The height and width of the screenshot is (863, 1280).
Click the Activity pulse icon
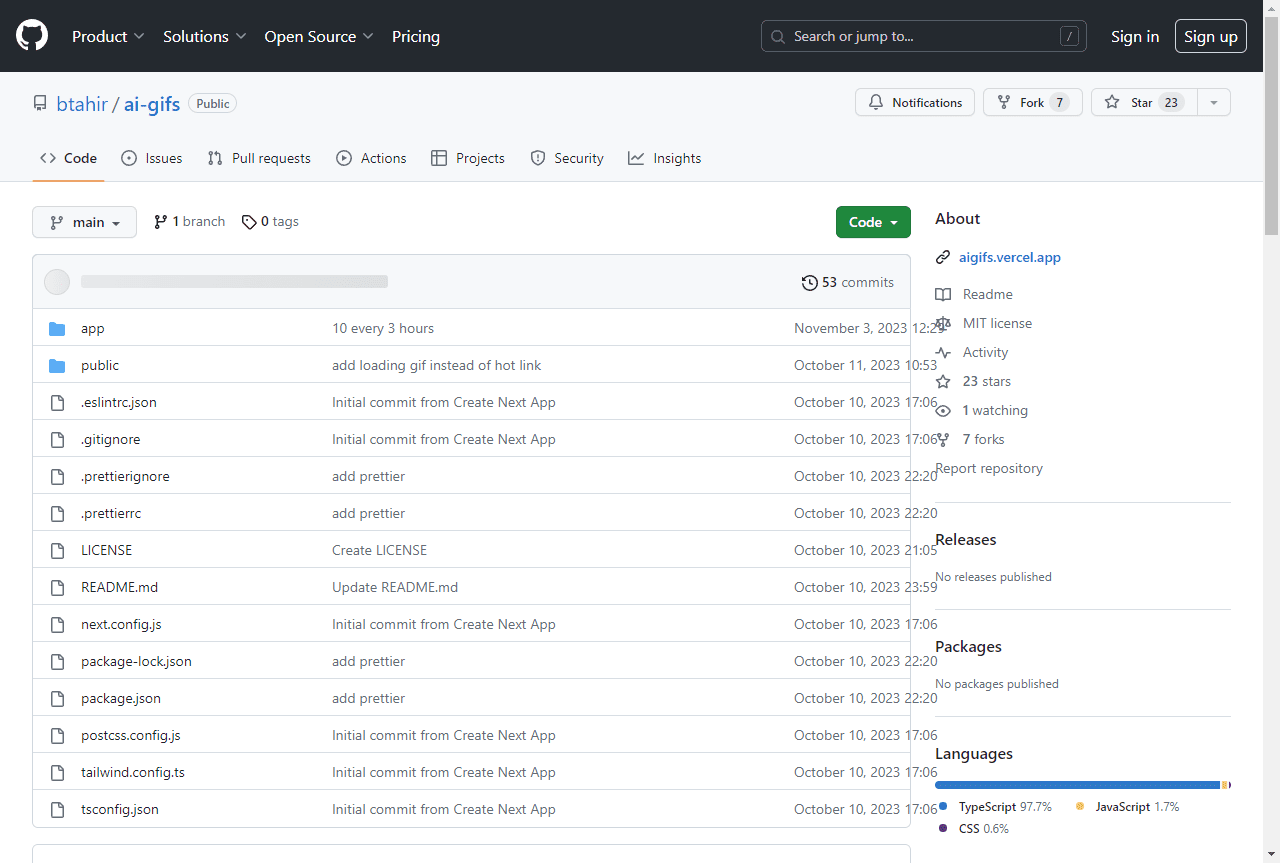943,352
